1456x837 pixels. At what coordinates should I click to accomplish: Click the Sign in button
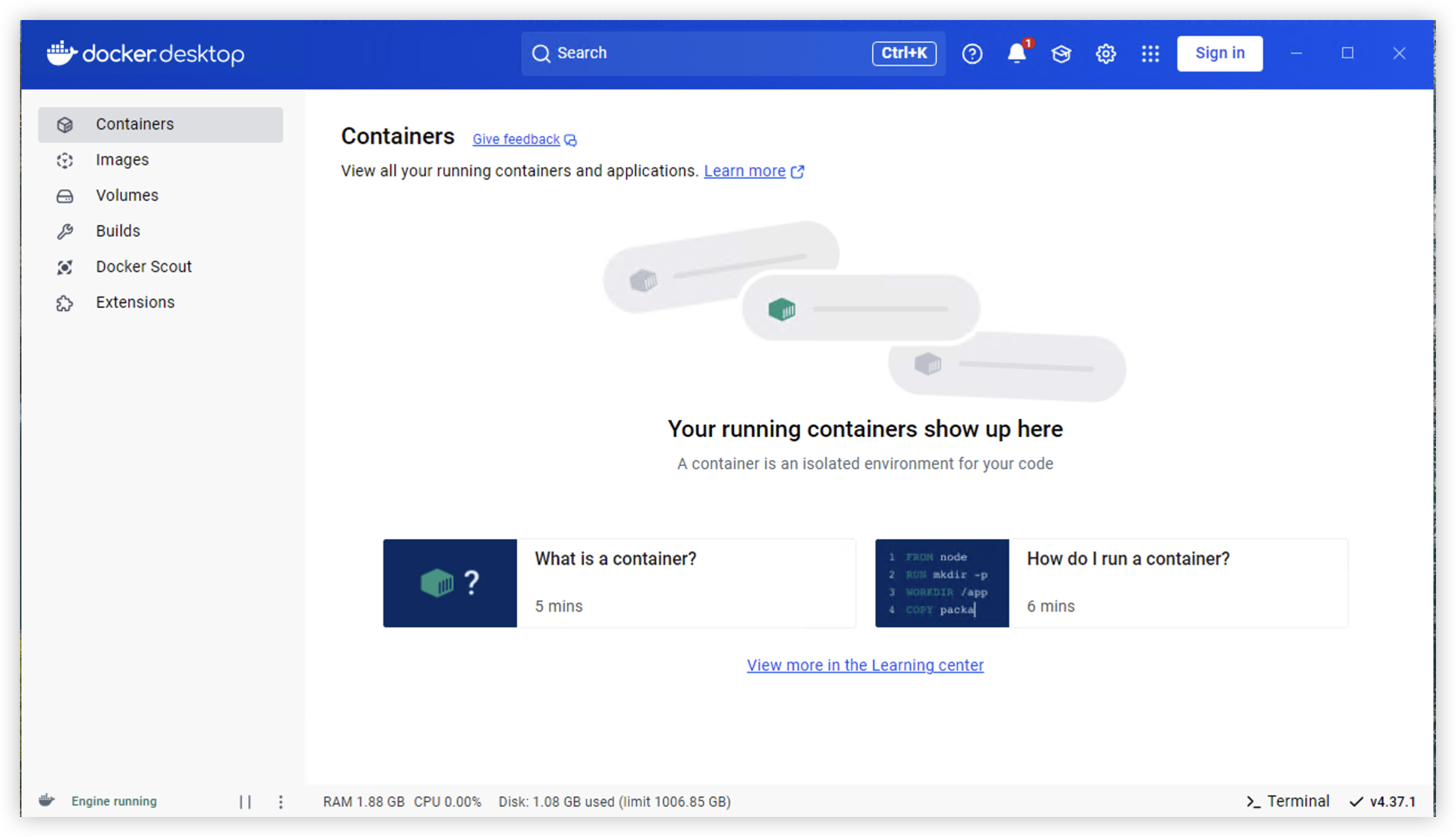tap(1220, 53)
